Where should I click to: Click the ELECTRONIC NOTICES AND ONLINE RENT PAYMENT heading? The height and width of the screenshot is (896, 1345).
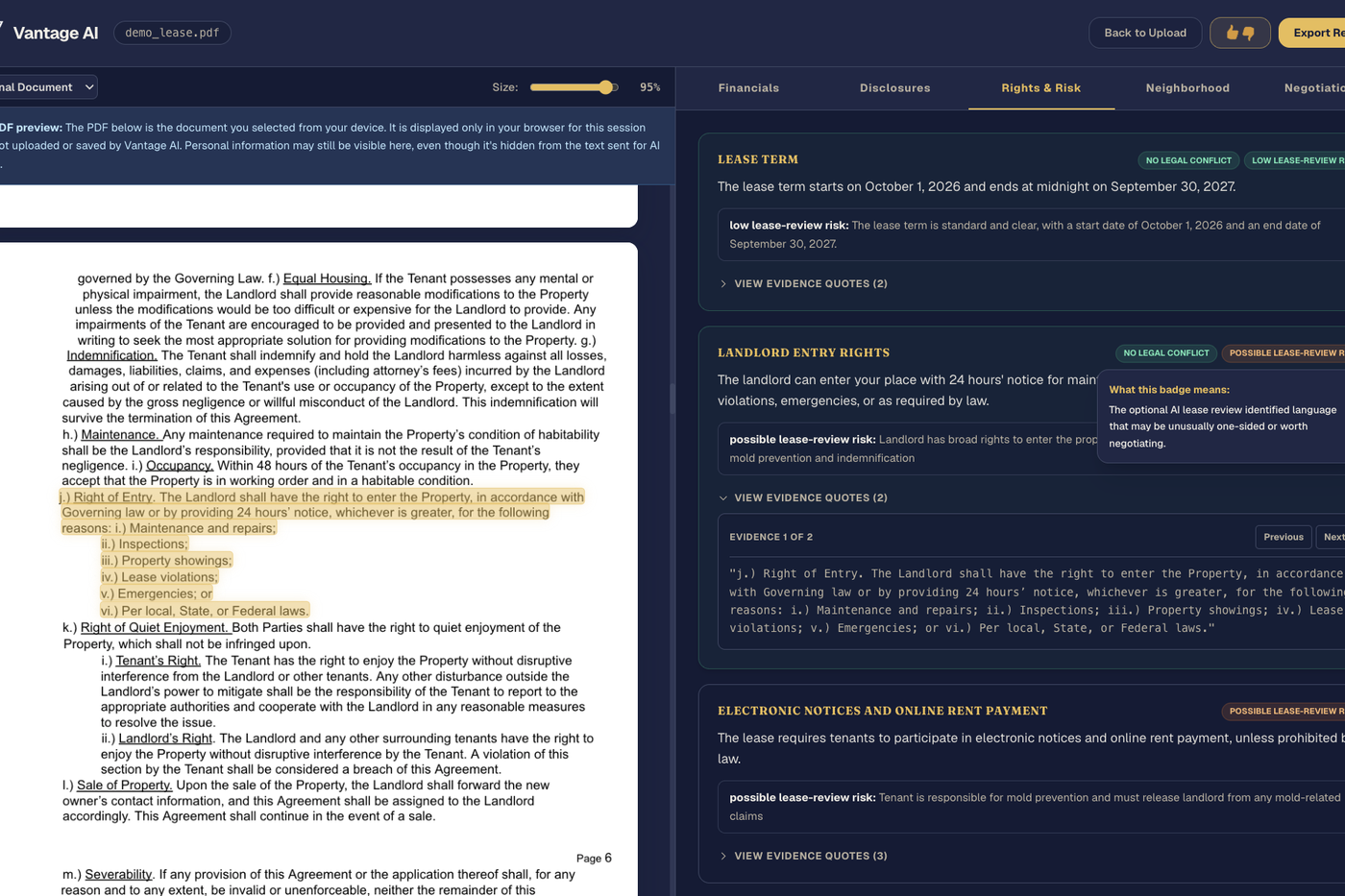pyautogui.click(x=882, y=712)
